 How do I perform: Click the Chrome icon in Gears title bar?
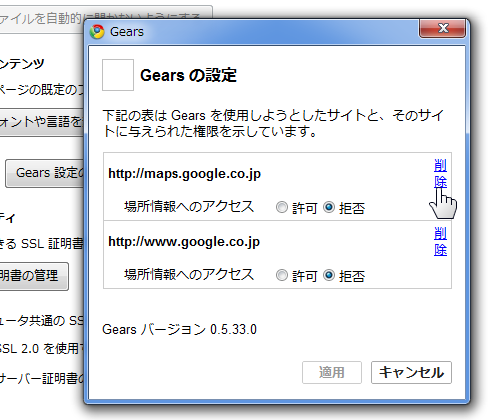pyautogui.click(x=97, y=32)
